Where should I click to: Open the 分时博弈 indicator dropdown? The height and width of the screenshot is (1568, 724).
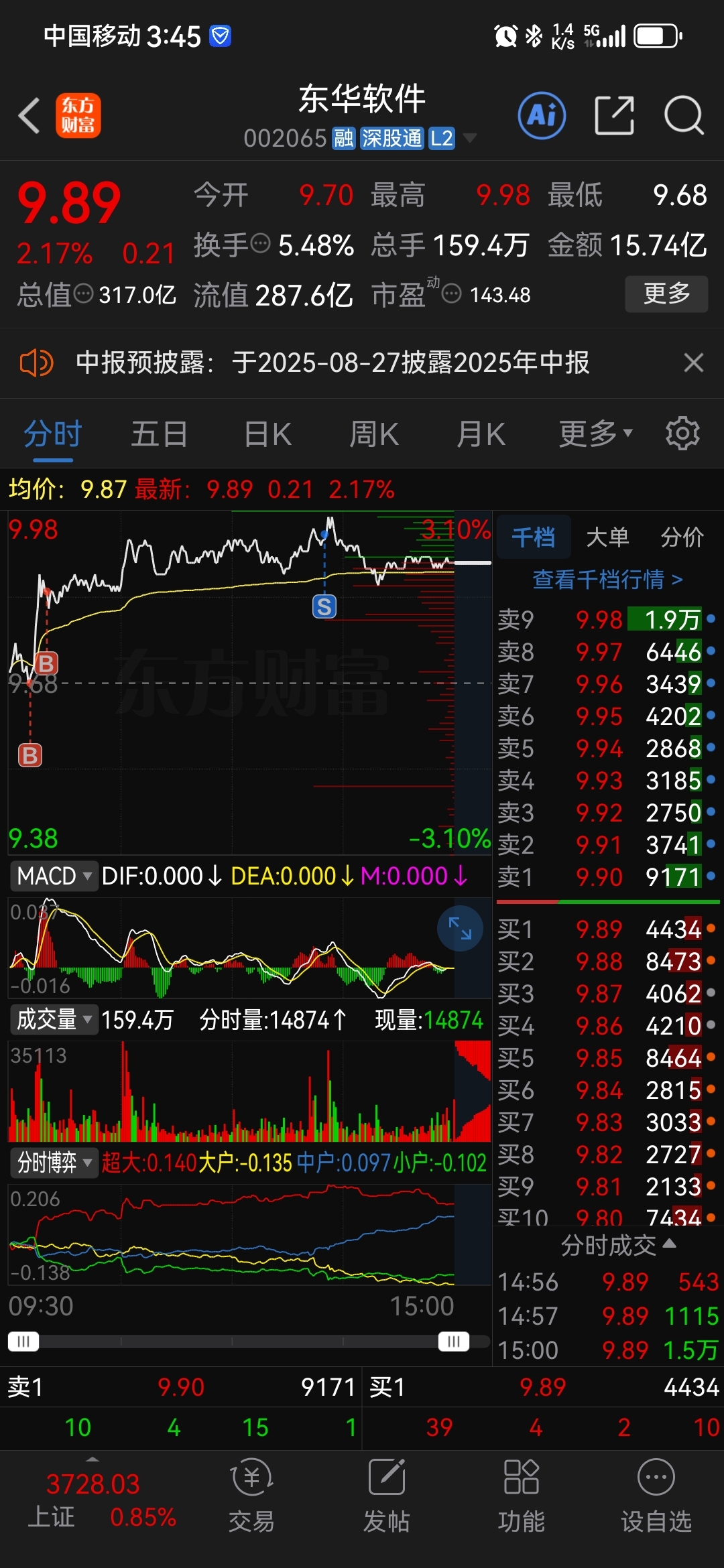coord(54,1163)
